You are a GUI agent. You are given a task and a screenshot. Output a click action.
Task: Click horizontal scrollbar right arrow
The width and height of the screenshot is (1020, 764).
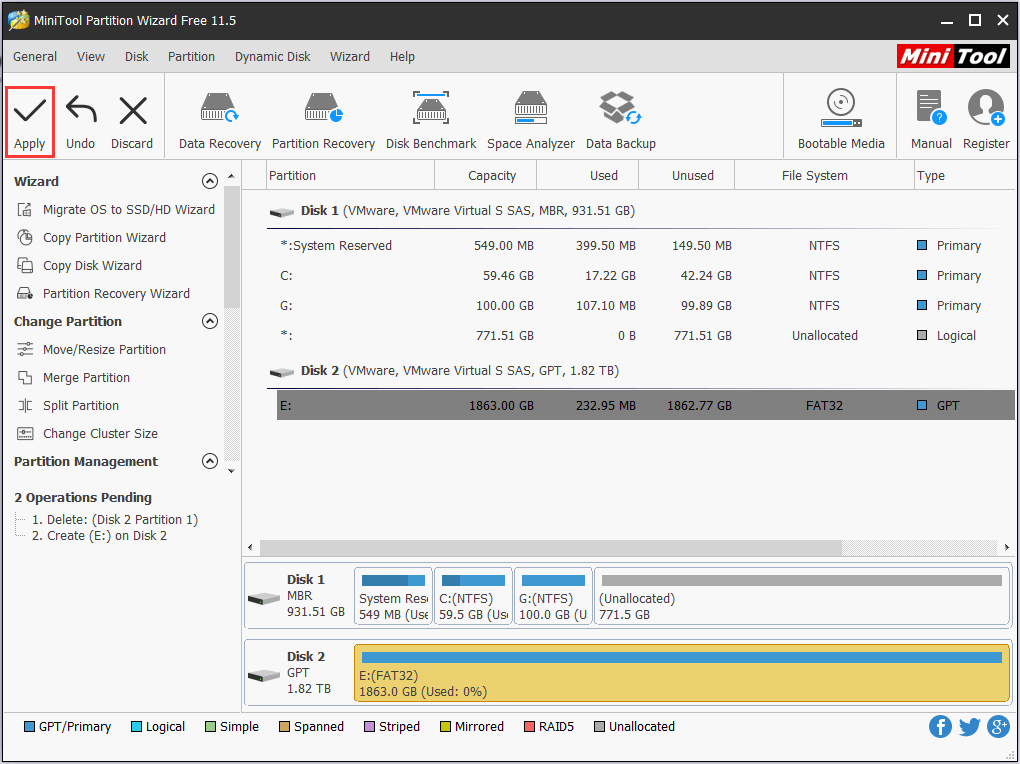click(1007, 547)
